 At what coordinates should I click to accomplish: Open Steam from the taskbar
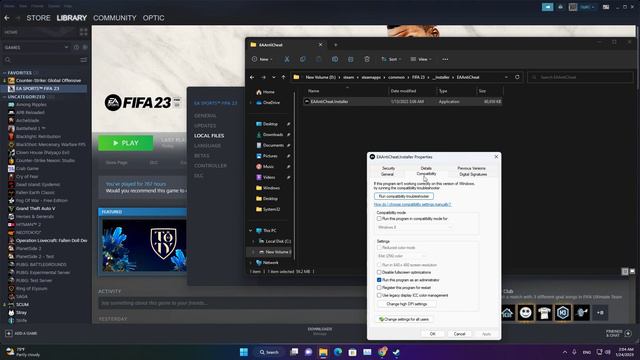(396, 352)
